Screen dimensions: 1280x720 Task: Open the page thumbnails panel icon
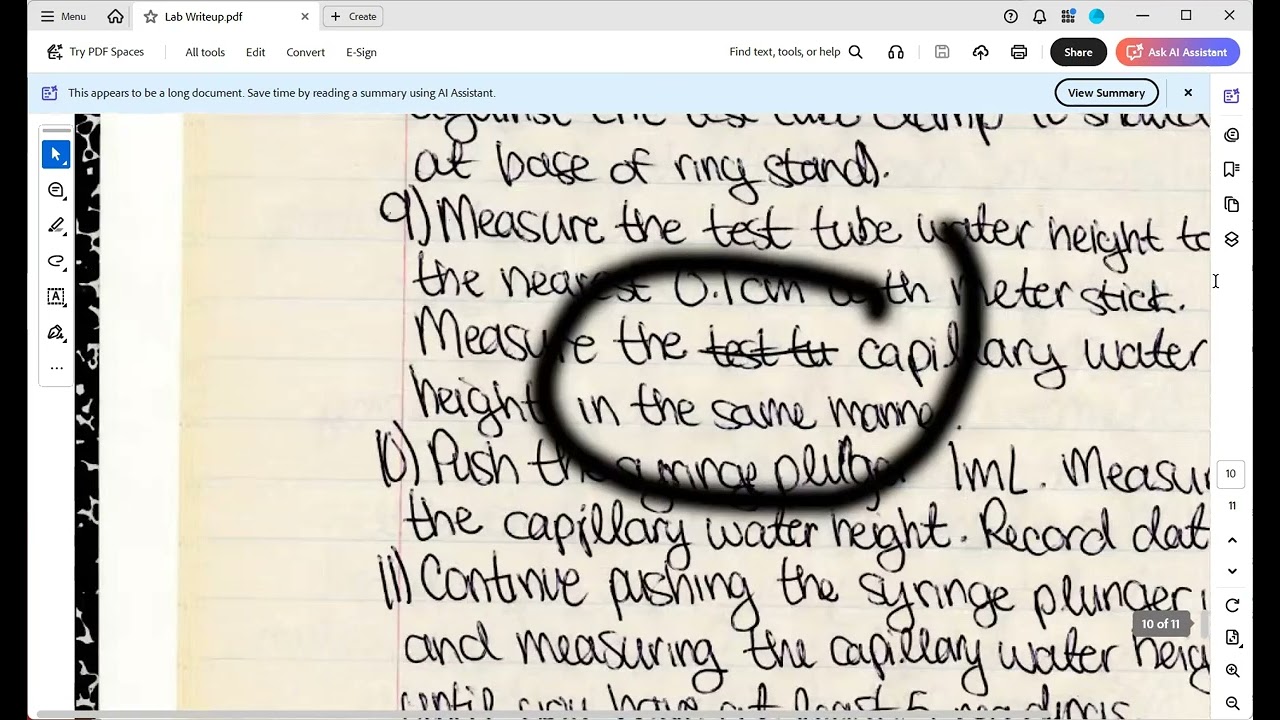[1232, 205]
